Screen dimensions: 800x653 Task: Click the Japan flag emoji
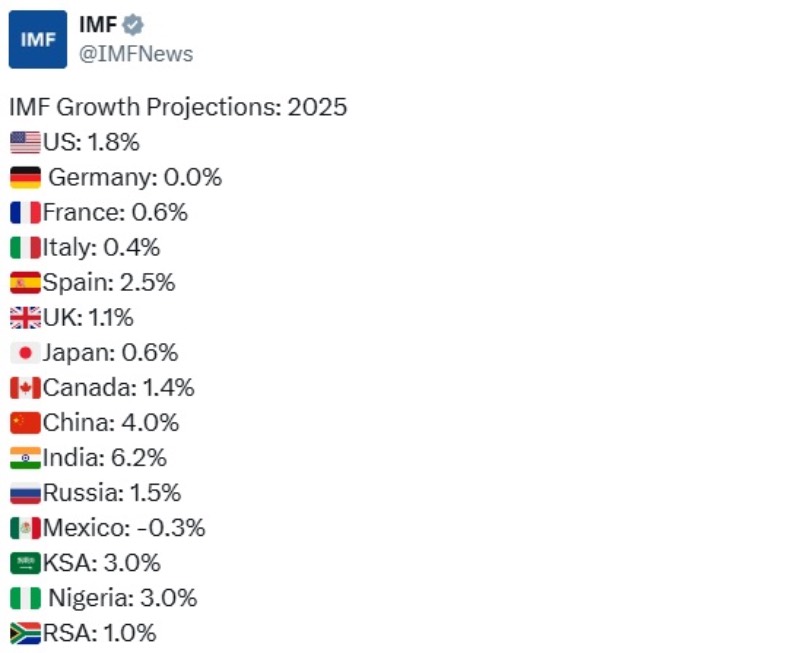(x=26, y=352)
